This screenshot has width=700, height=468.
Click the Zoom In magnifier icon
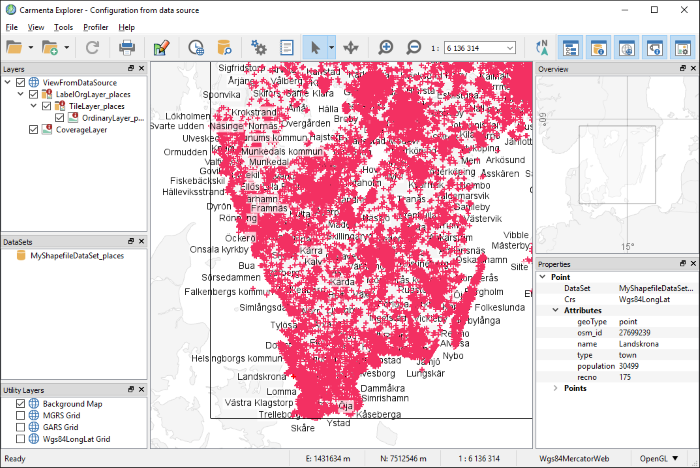pyautogui.click(x=386, y=47)
